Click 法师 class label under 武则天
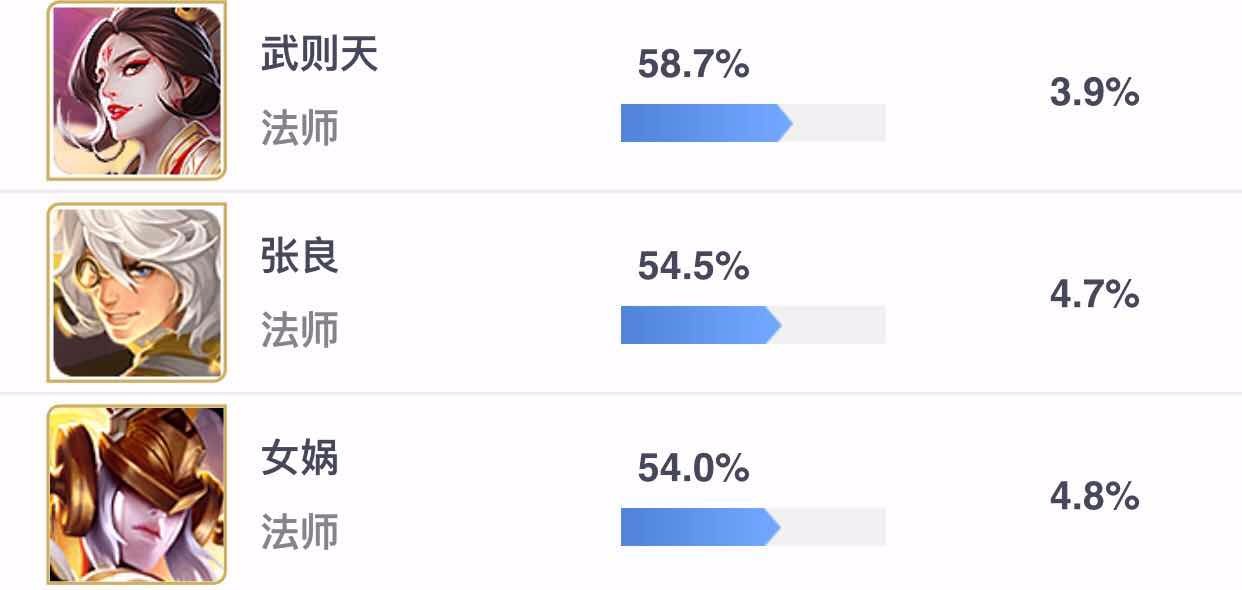1242x590 pixels. [x=300, y=128]
